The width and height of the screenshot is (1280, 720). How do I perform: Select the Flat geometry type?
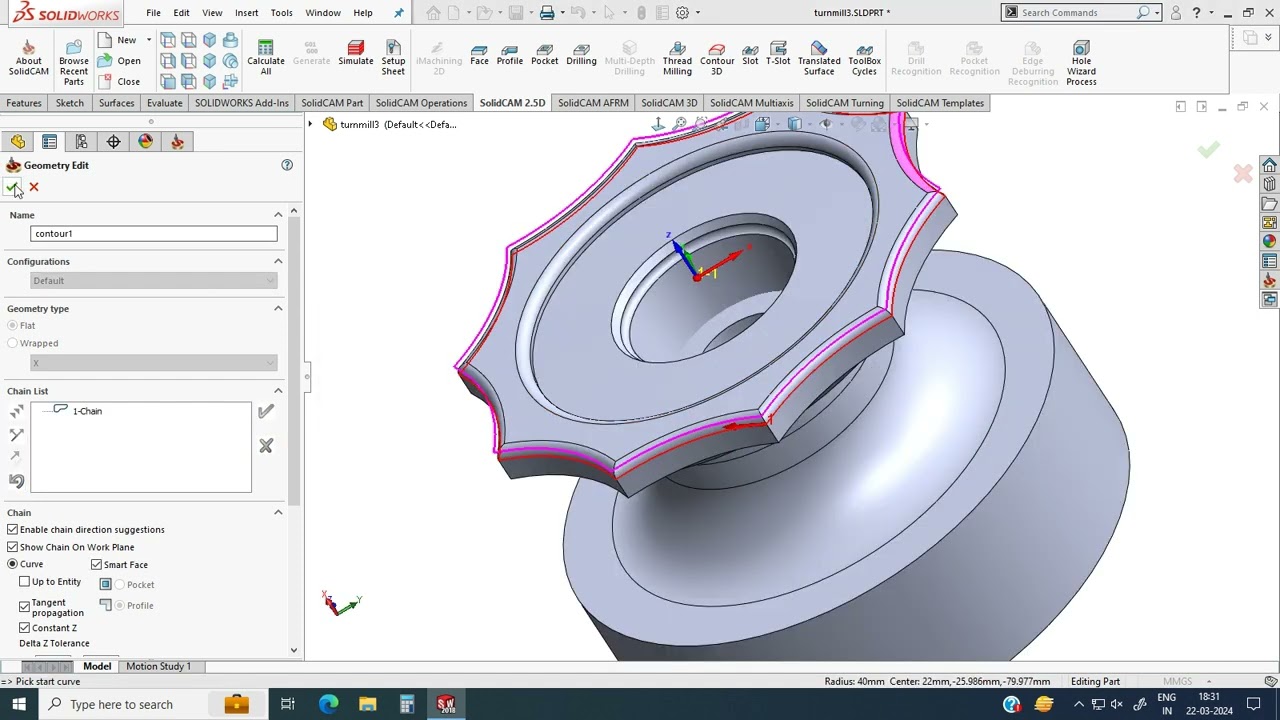pyautogui.click(x=12, y=326)
